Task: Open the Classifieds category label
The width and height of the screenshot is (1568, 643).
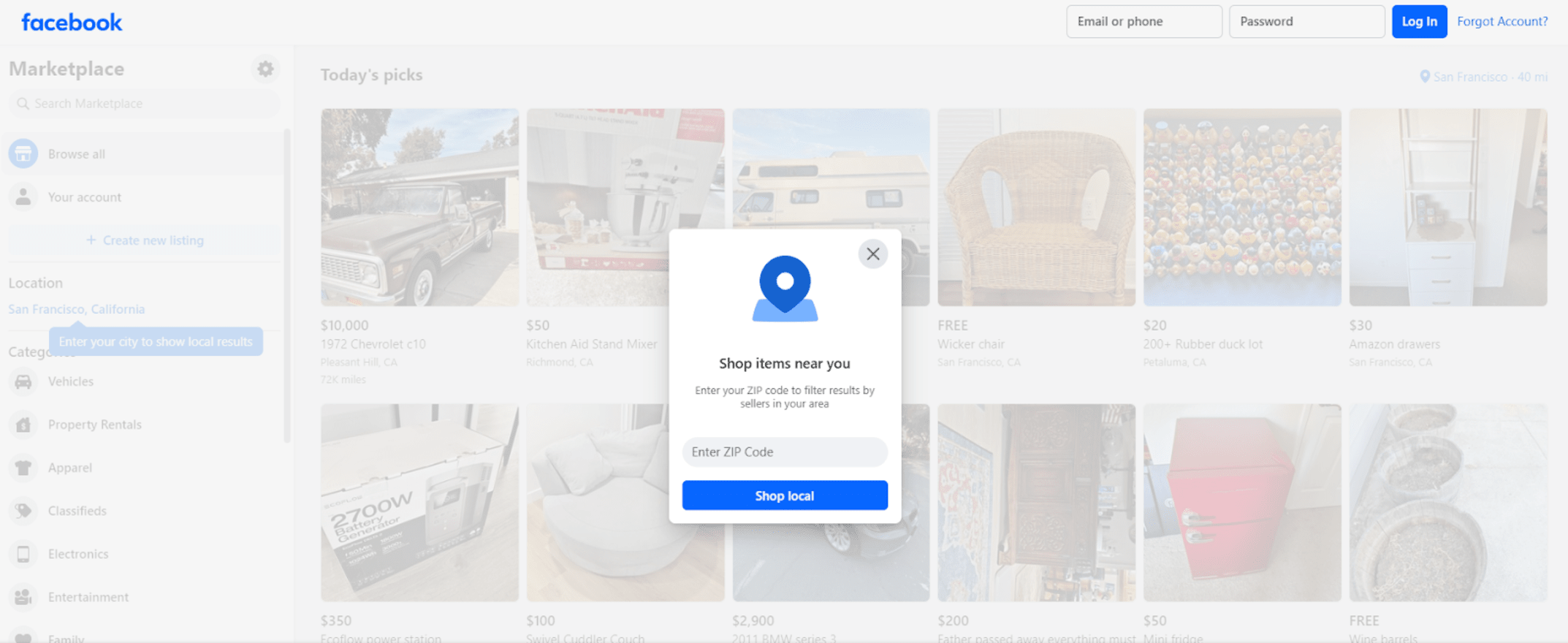Action: 77,511
